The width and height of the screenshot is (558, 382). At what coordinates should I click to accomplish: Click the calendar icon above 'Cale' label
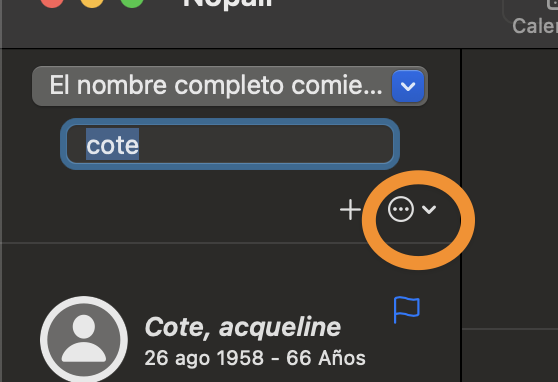point(552,4)
